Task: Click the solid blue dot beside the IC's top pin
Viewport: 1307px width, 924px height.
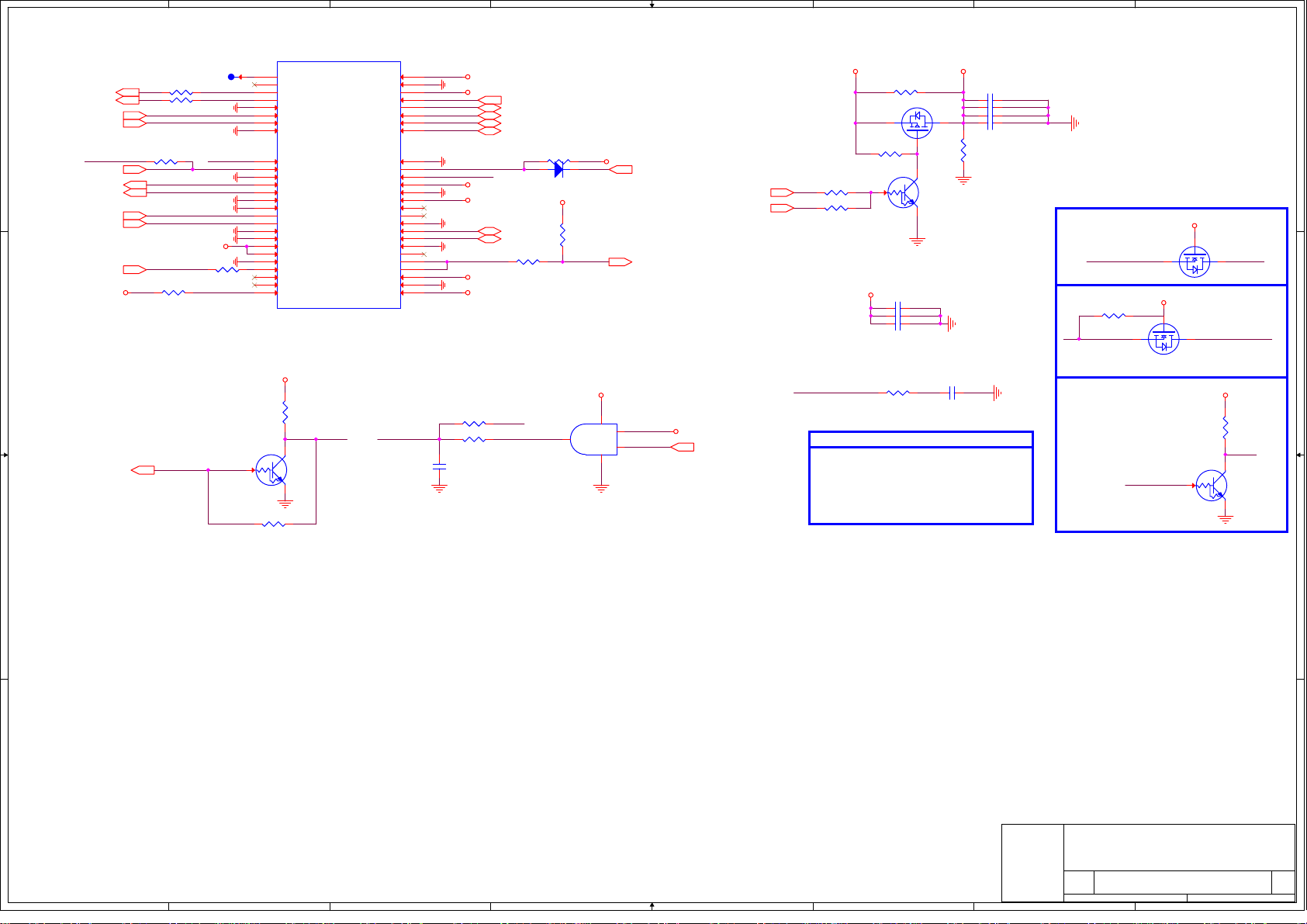Action: (231, 77)
